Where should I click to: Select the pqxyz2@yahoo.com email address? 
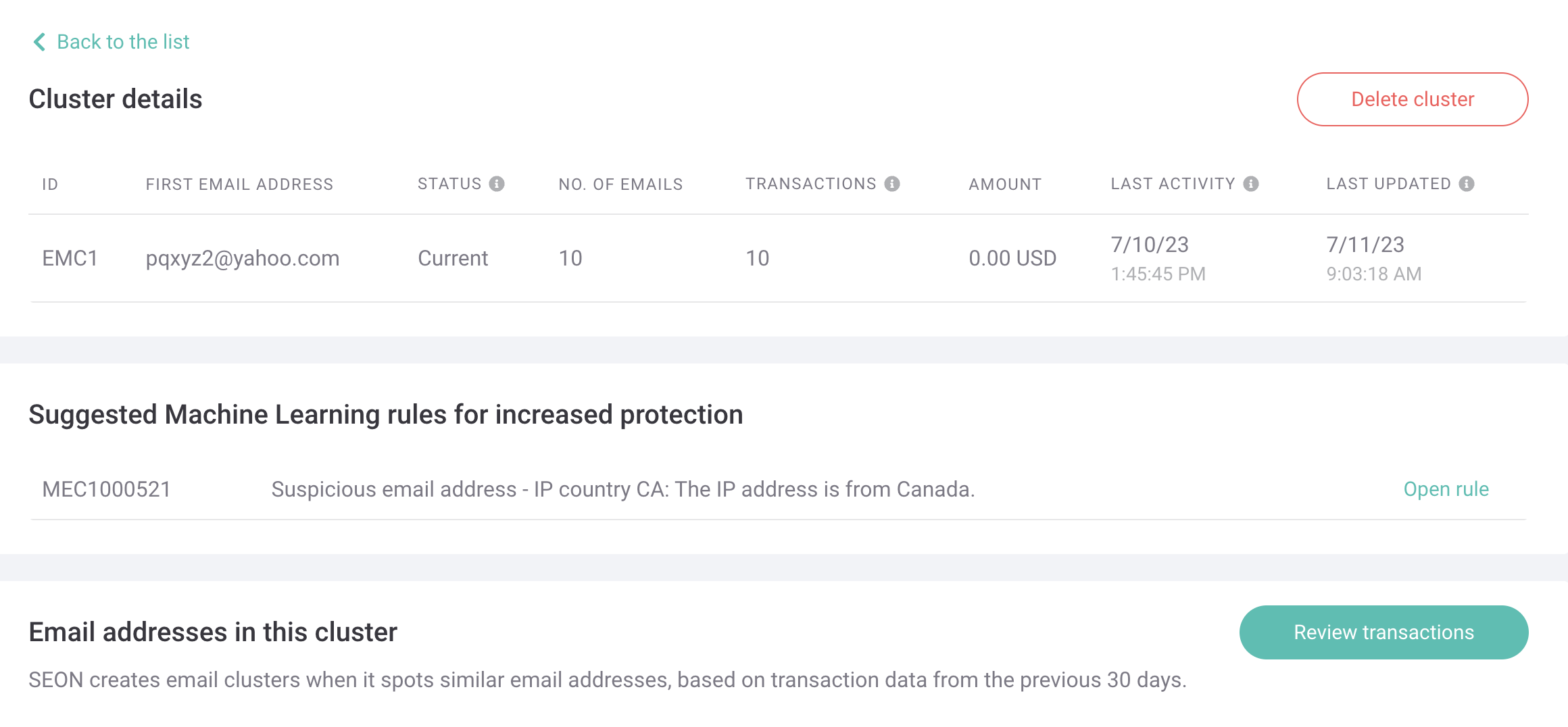pyautogui.click(x=243, y=258)
